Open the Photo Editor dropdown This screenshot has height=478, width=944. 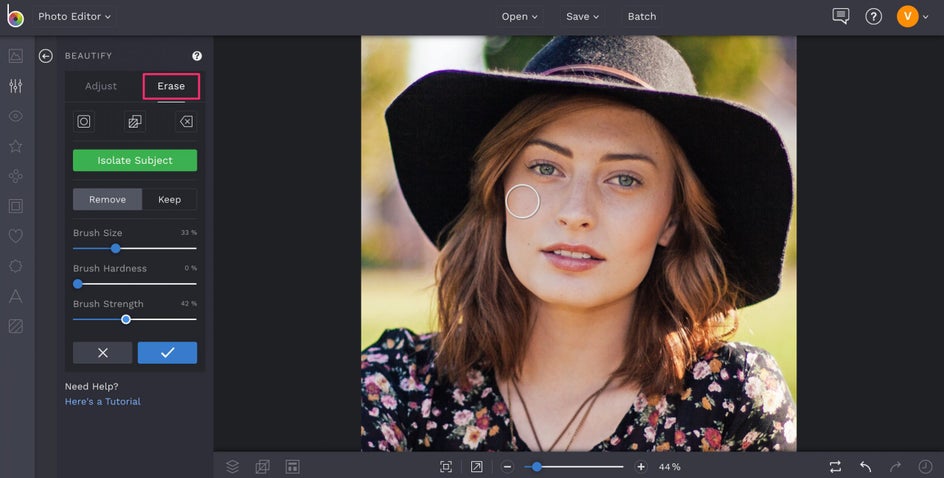click(75, 16)
